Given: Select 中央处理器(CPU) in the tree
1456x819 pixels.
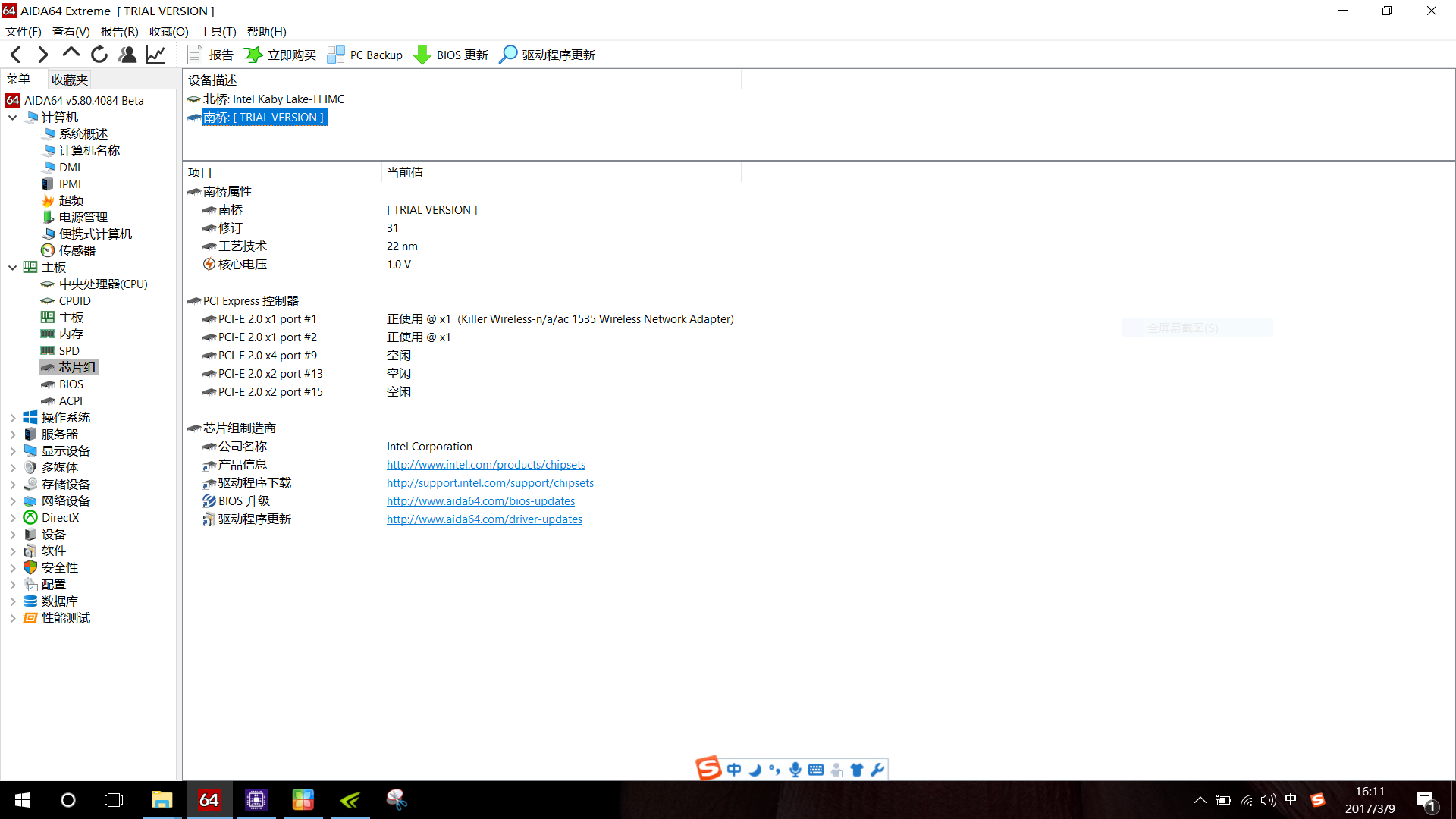Looking at the screenshot, I should point(103,284).
